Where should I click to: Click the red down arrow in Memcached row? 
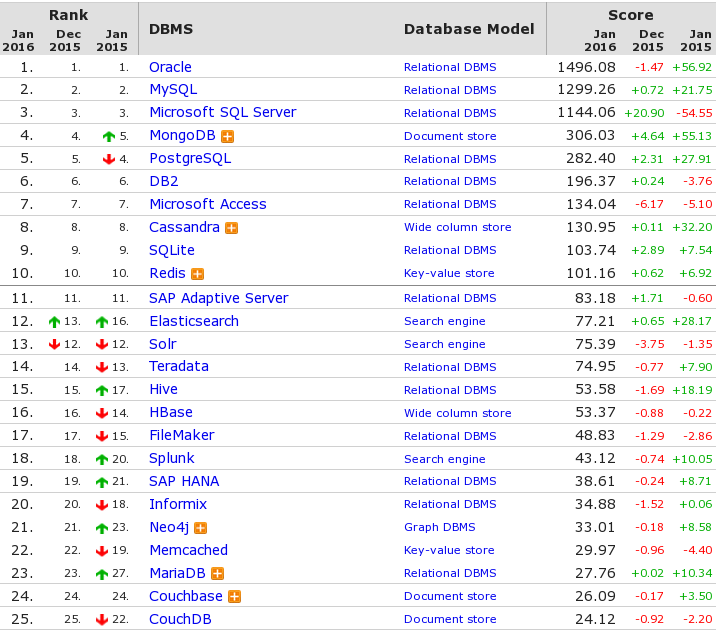point(102,551)
